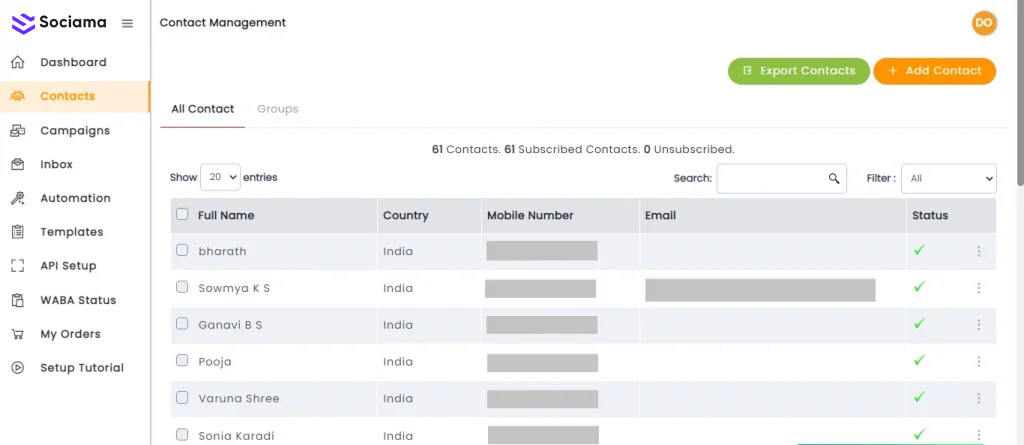Click the page vertical scrollbar

pos(1019,100)
